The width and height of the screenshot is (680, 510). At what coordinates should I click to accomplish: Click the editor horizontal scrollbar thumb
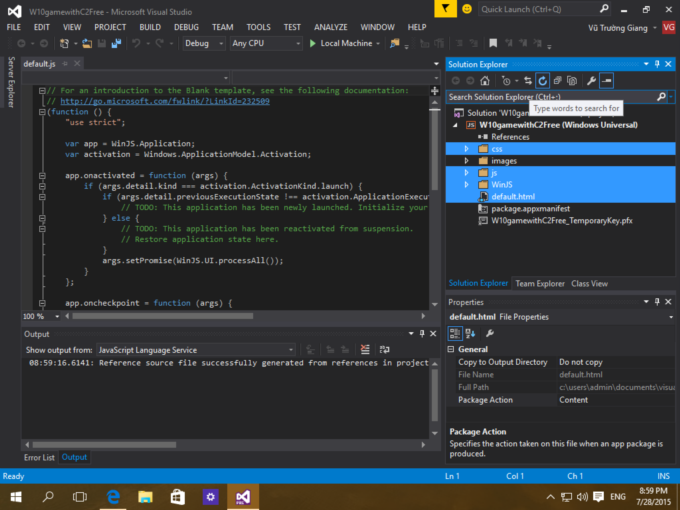coord(163,316)
